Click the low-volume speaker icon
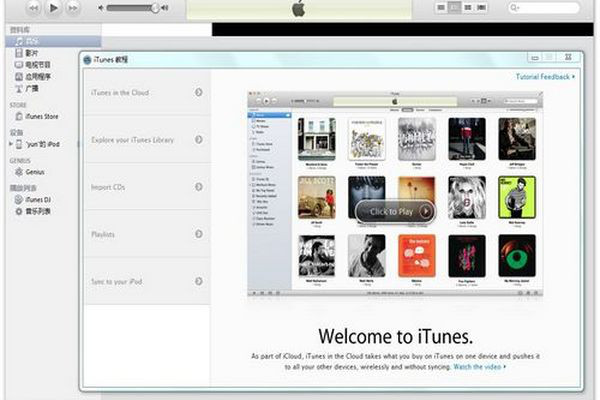 (x=101, y=8)
